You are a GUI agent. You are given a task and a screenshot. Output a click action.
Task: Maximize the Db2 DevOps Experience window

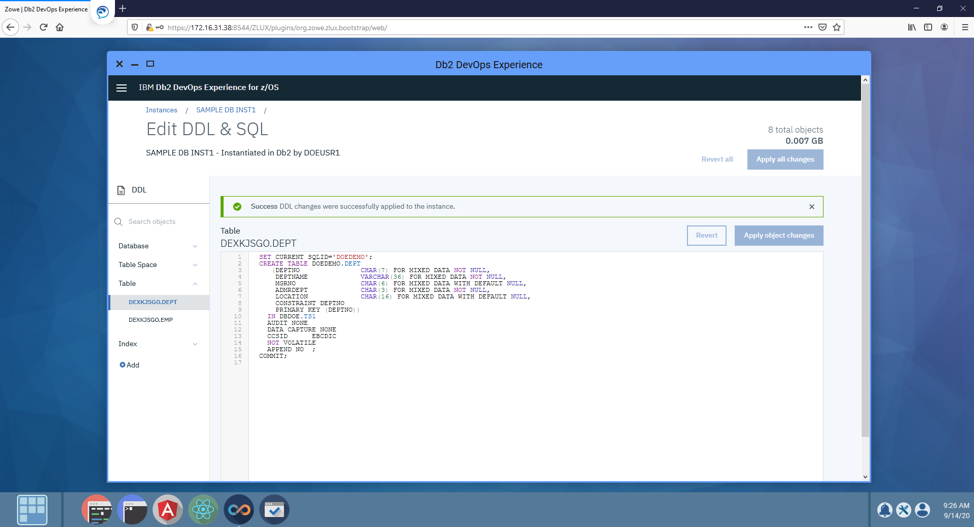[150, 64]
